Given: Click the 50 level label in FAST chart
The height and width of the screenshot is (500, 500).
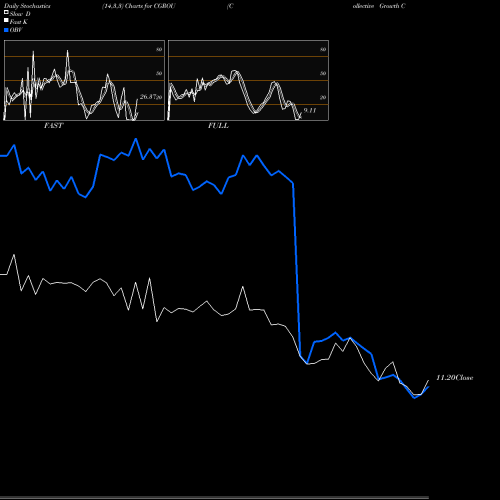Looking at the screenshot, I should tap(159, 73).
